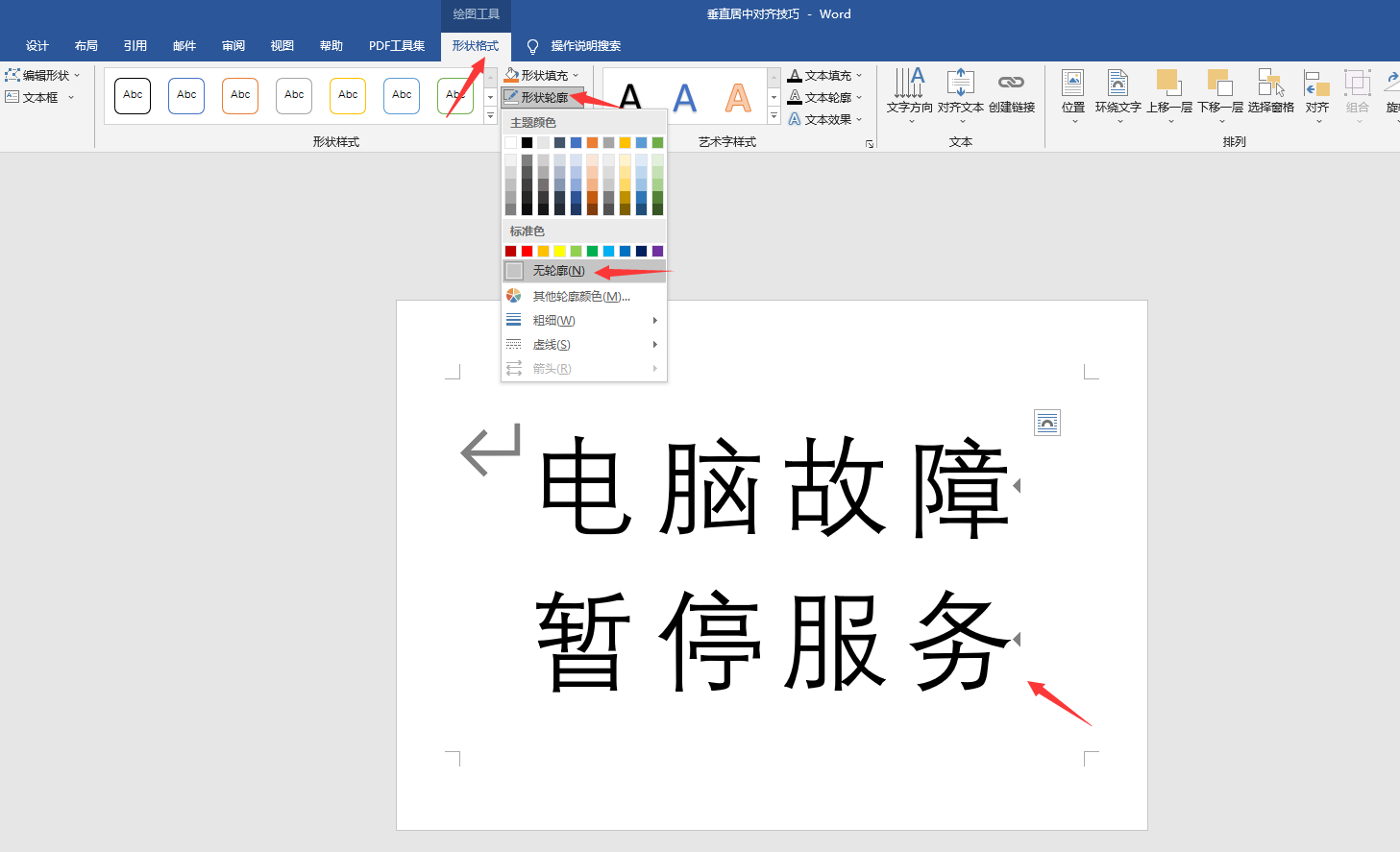Expand the 形状填充 (shape fill) dropdown arrow
Screen dimensions: 1400x852
point(576,75)
